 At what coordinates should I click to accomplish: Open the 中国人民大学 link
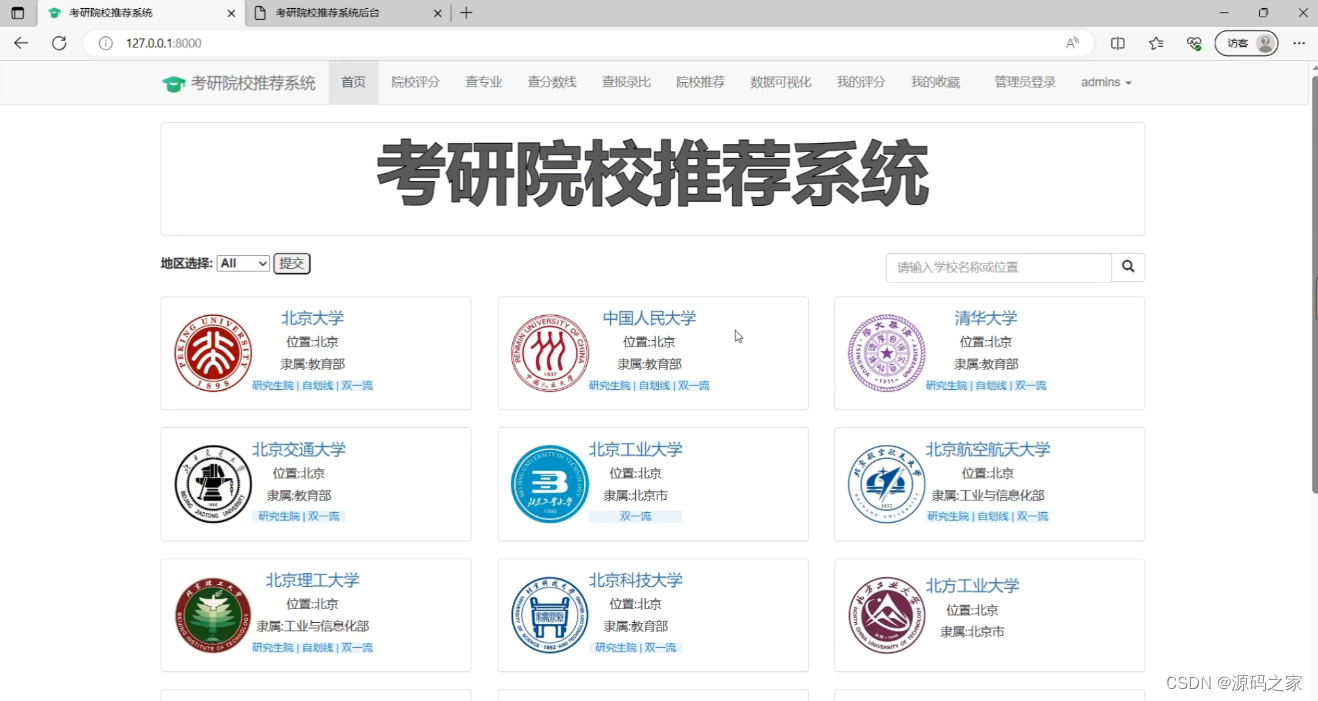[x=649, y=318]
